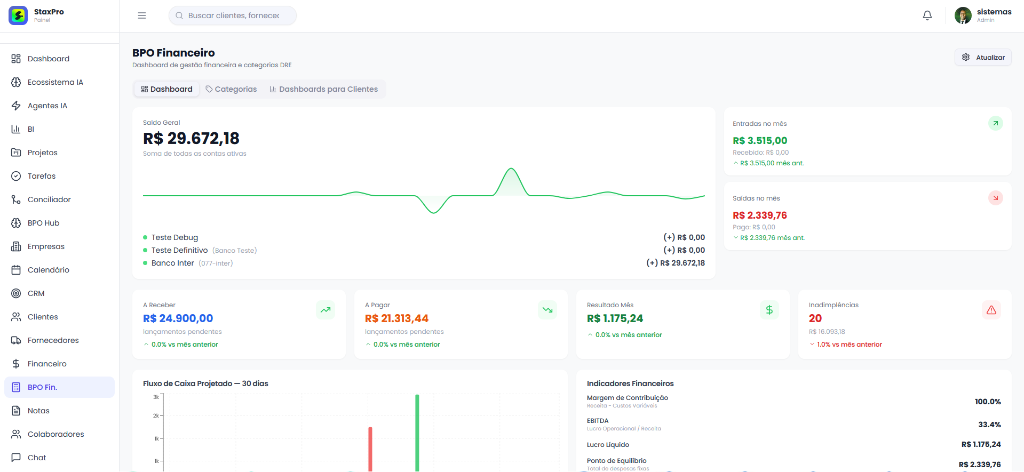
Task: Click the Teste Debug account row
Action: tap(424, 238)
